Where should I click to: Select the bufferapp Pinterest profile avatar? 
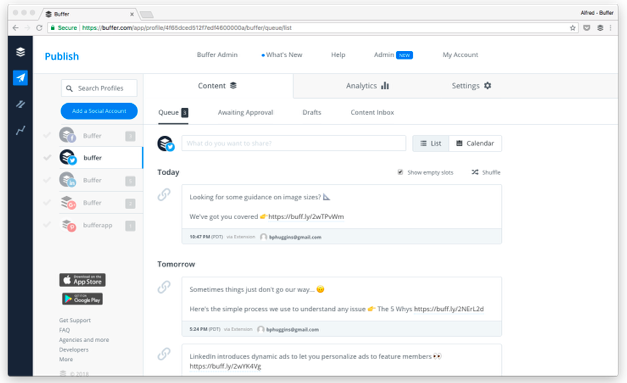[x=68, y=225]
